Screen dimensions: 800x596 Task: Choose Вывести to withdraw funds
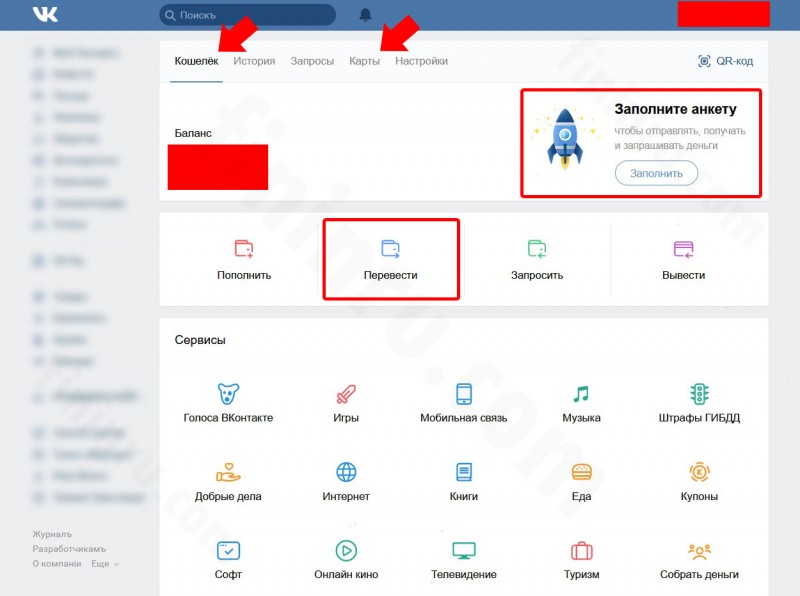coord(684,259)
